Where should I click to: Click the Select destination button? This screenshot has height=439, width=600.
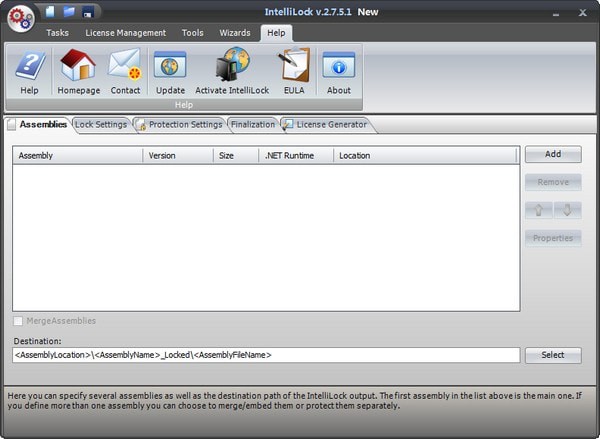click(x=553, y=355)
